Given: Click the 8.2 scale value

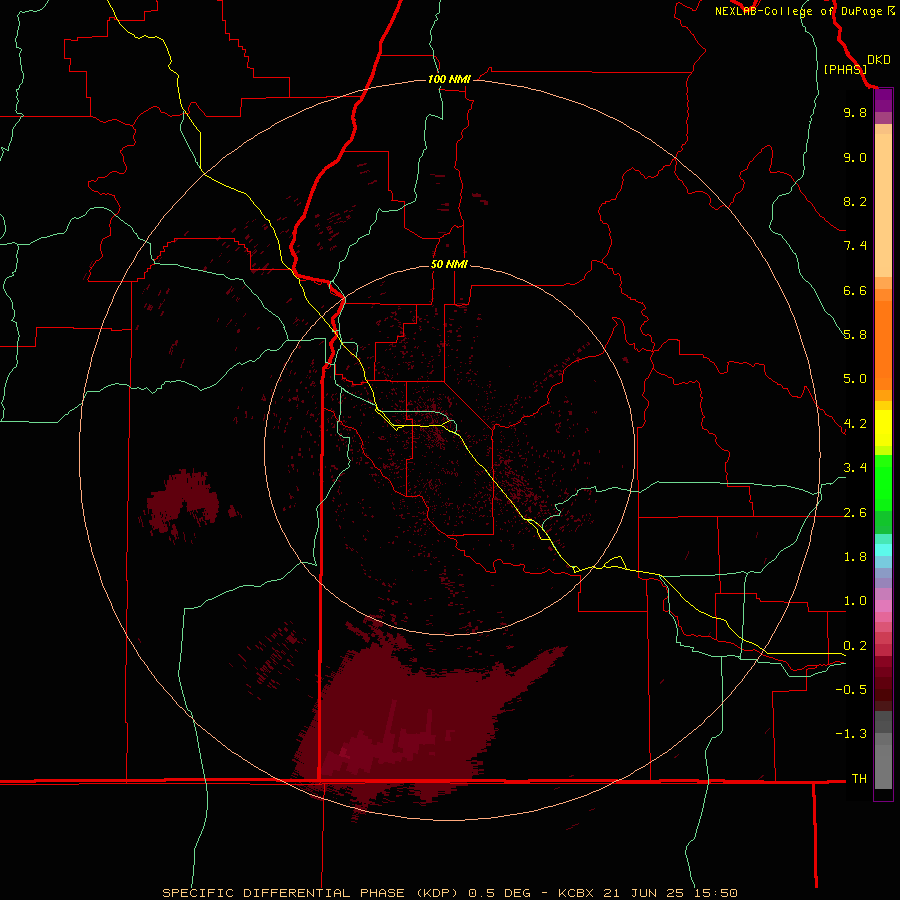Looking at the screenshot, I should pyautogui.click(x=855, y=201).
